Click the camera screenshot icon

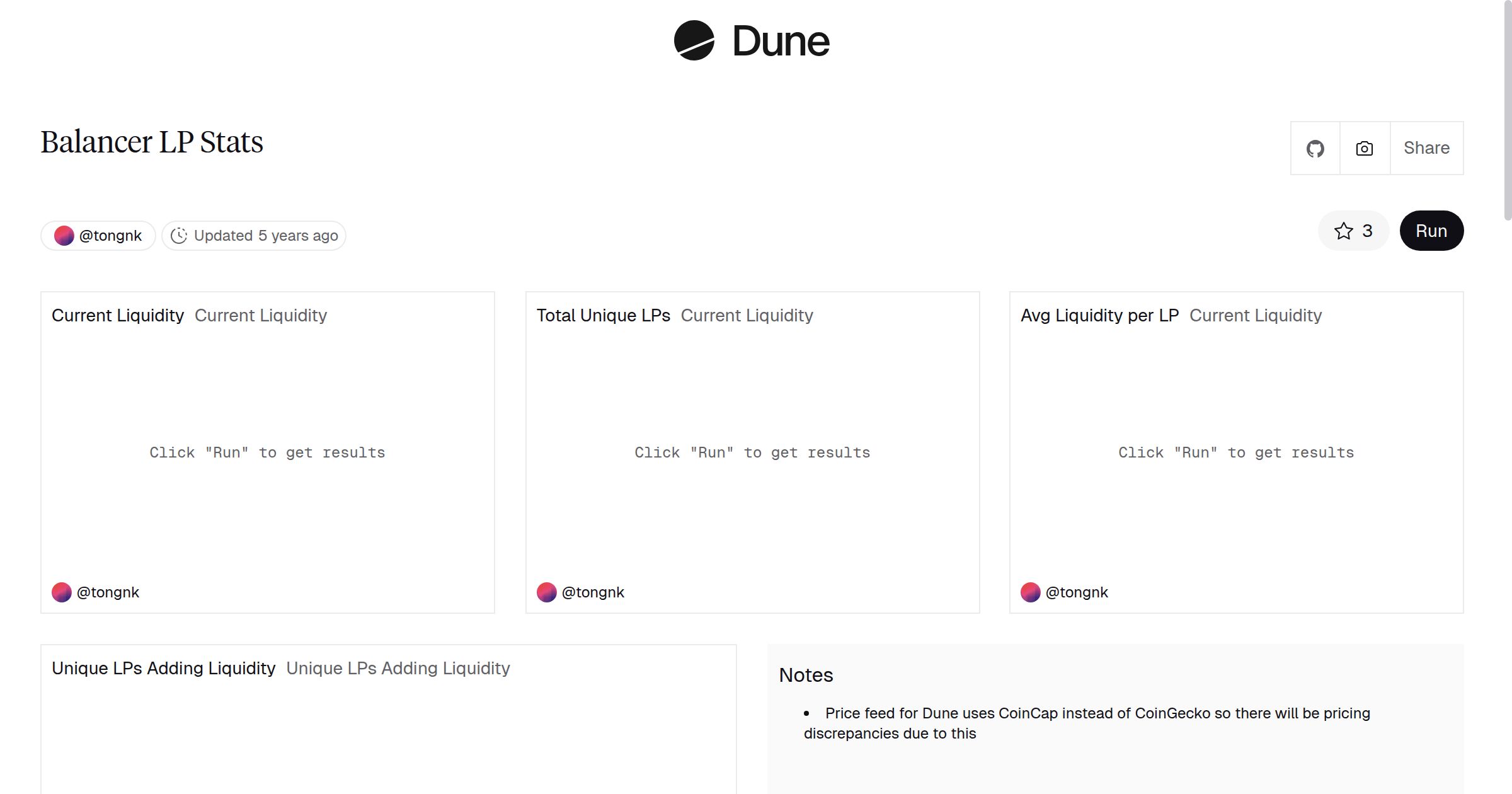pyautogui.click(x=1364, y=149)
